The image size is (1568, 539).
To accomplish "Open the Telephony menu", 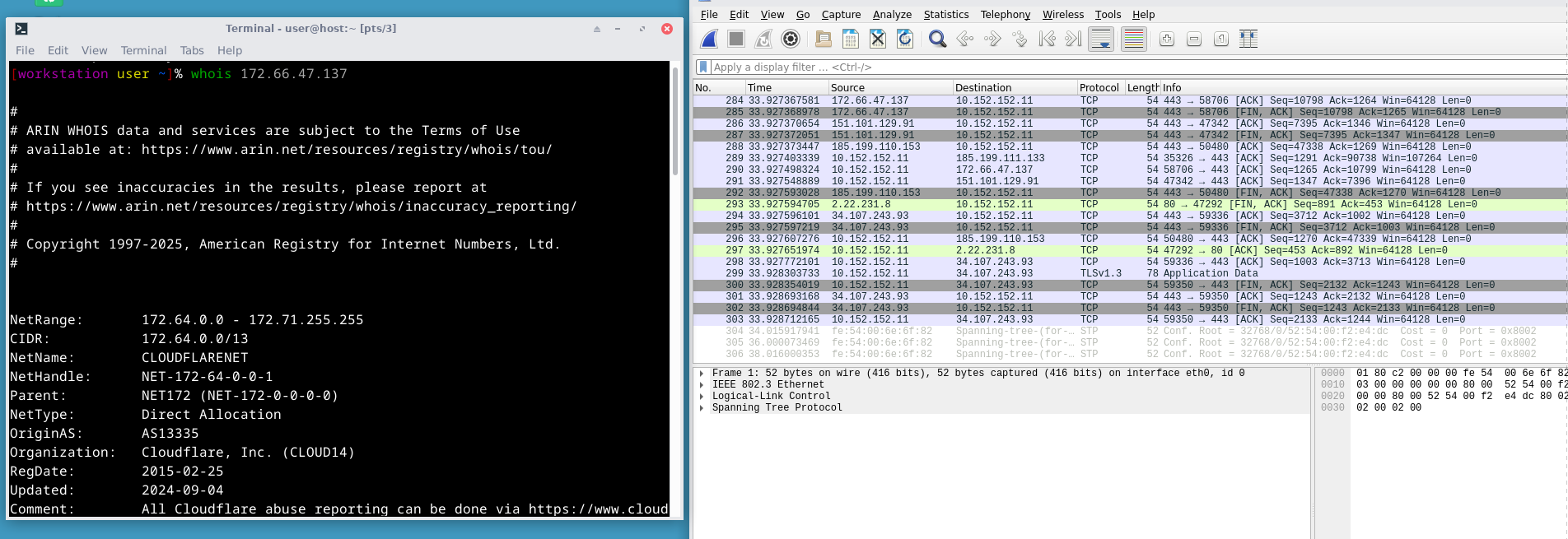I will [1006, 14].
